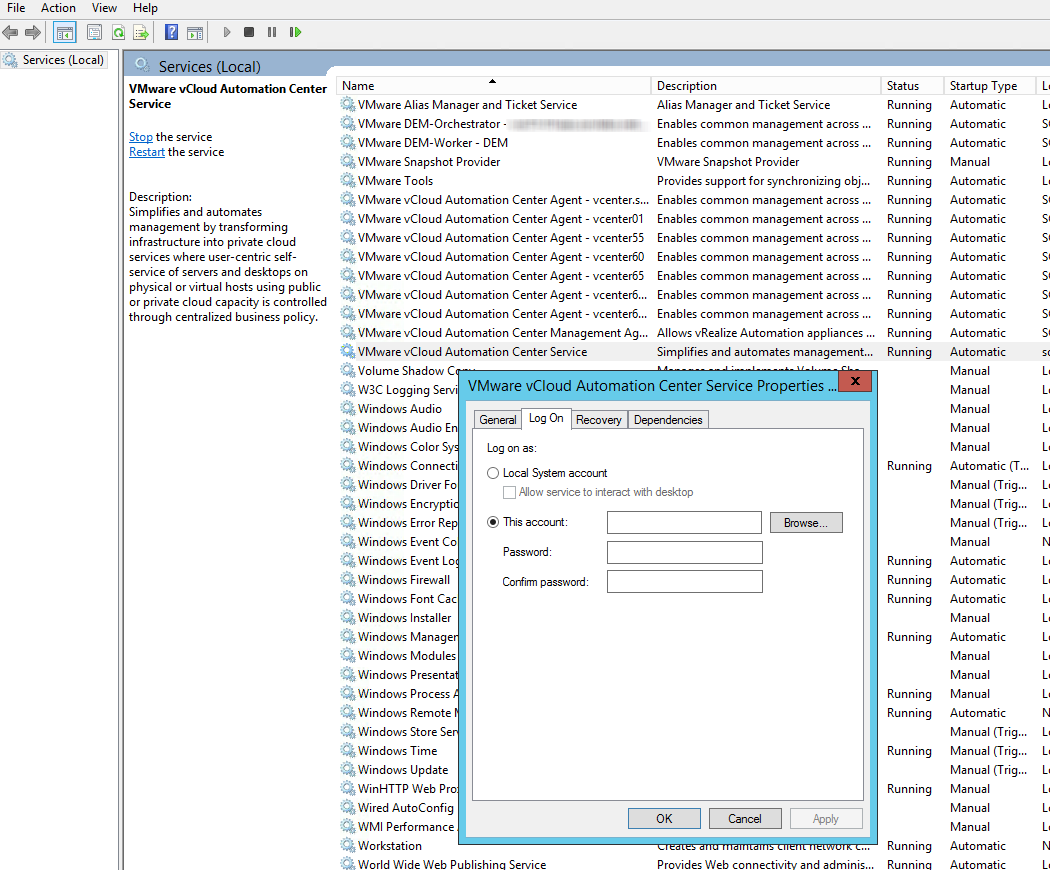The image size is (1050, 870).
Task: Click the Stop the service link
Action: 141,137
